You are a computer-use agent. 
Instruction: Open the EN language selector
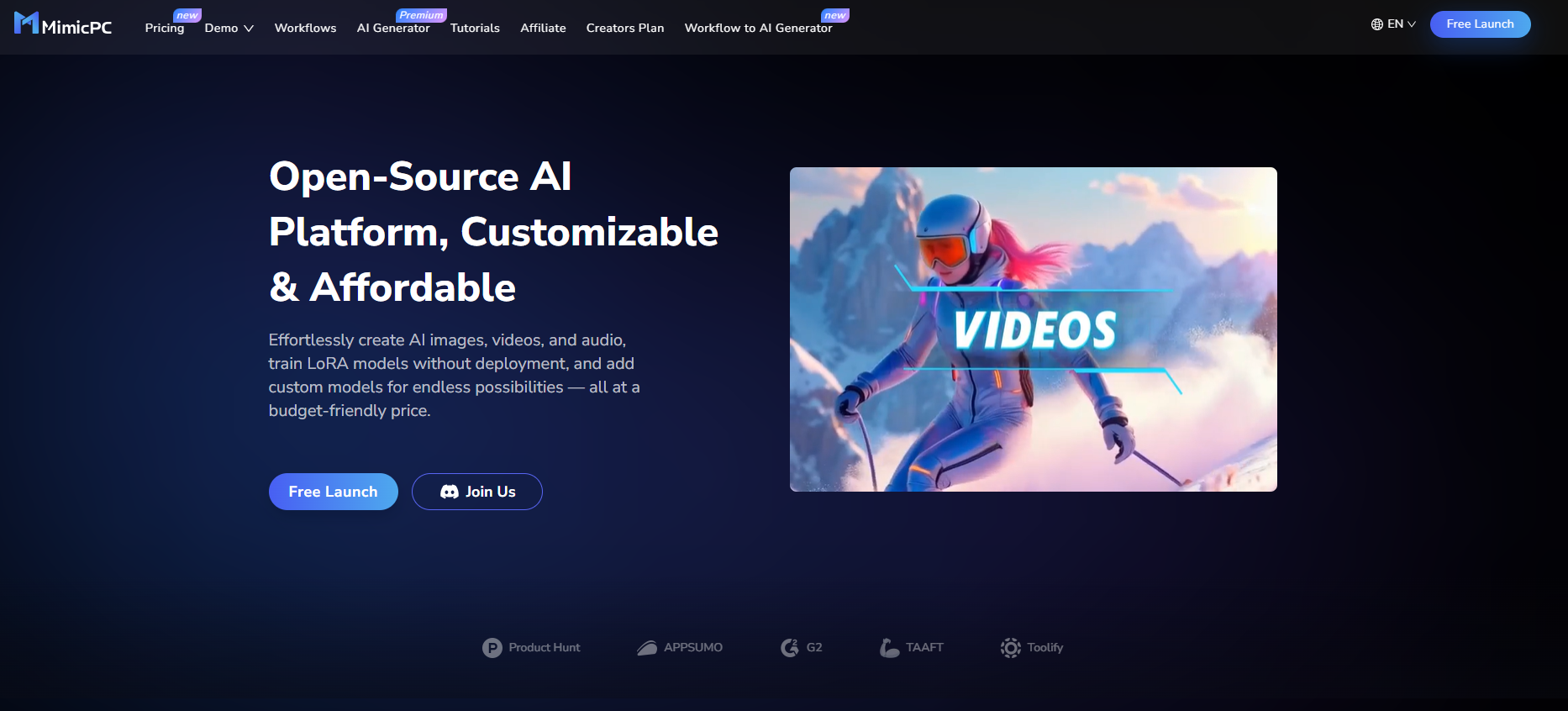tap(1393, 24)
